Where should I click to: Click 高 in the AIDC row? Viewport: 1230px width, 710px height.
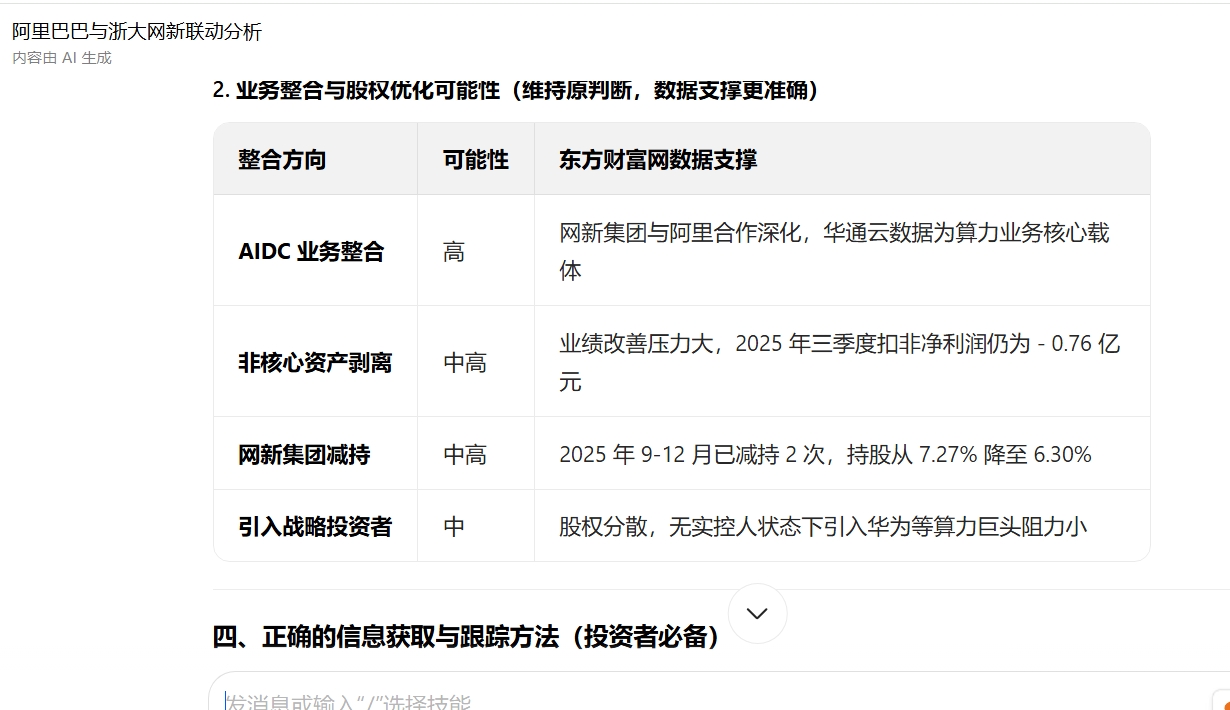point(454,252)
